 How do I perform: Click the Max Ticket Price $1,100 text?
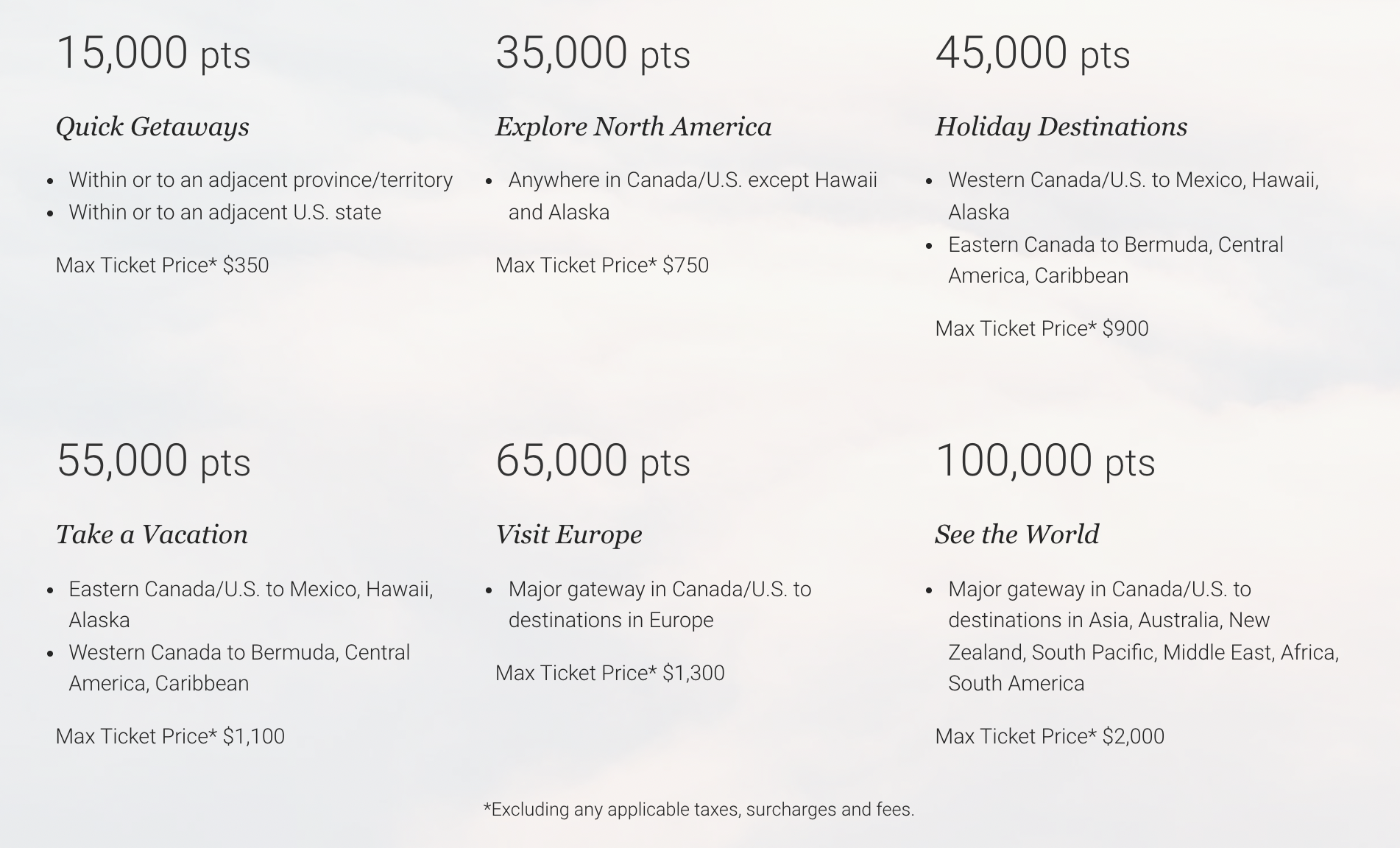pyautogui.click(x=170, y=736)
